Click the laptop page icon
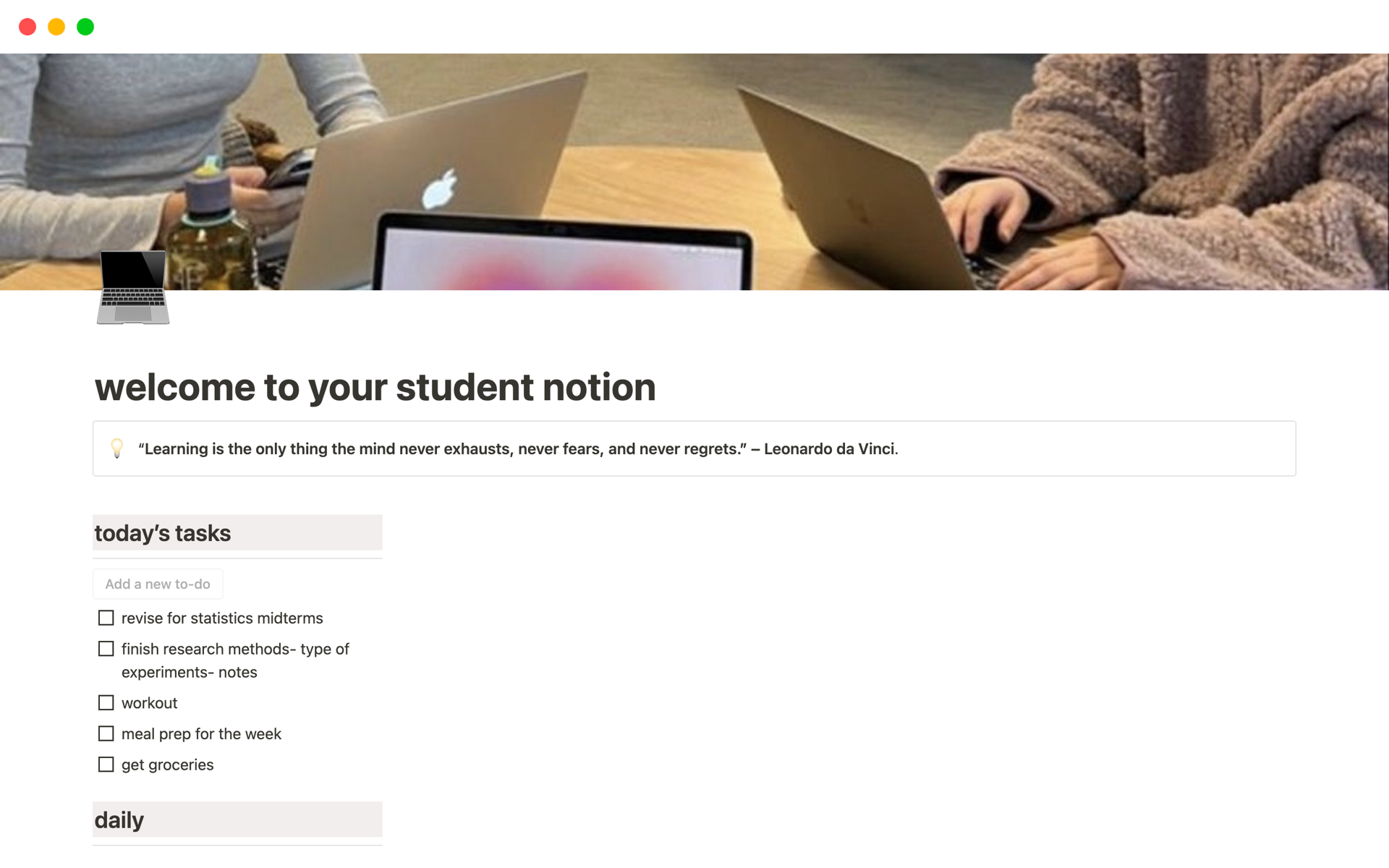Viewport: 1389px width, 868px height. click(x=133, y=287)
